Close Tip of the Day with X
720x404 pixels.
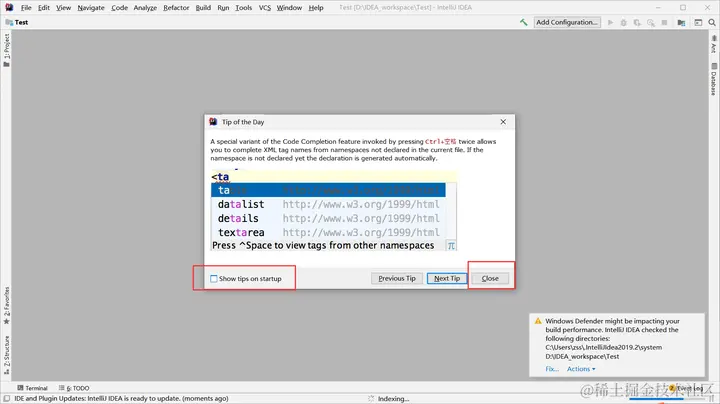point(503,122)
